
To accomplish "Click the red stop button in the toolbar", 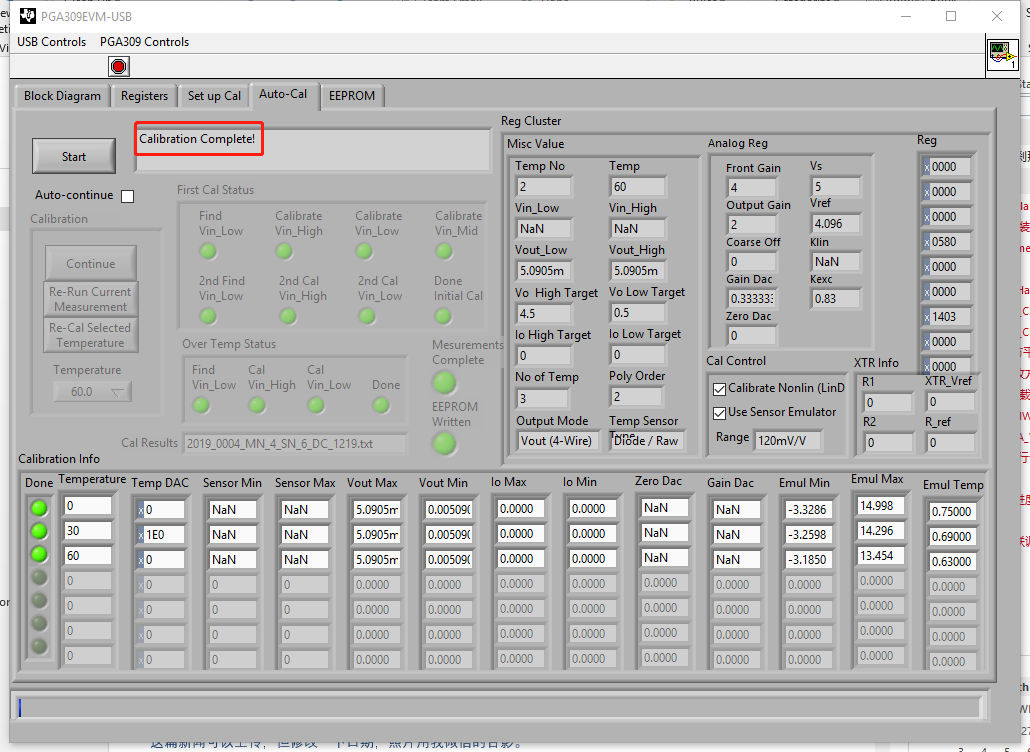I will point(119,67).
